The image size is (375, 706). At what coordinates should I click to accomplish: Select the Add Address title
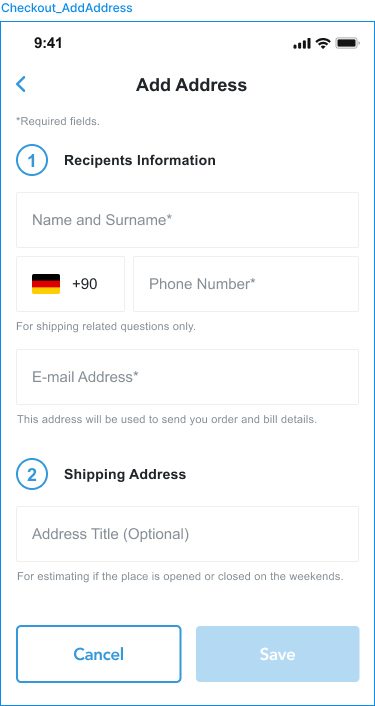coord(192,85)
